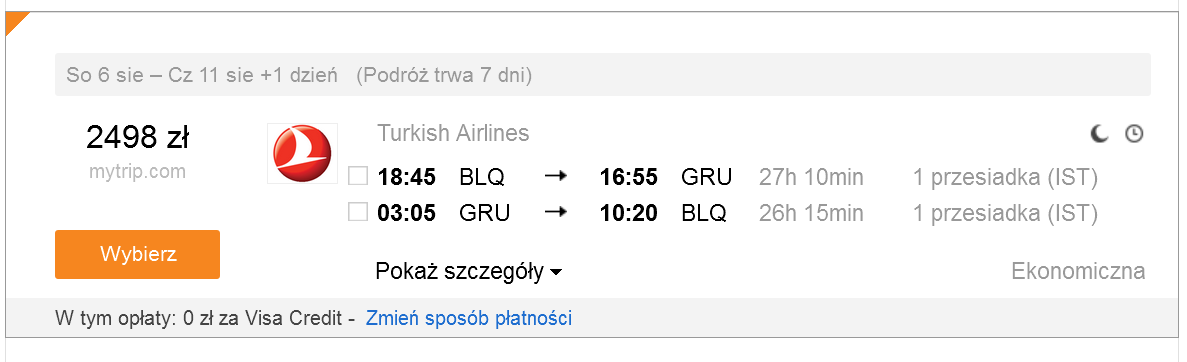Click the So 6 sie date bar
Viewport: 1187px width, 362px height.
[x=603, y=74]
